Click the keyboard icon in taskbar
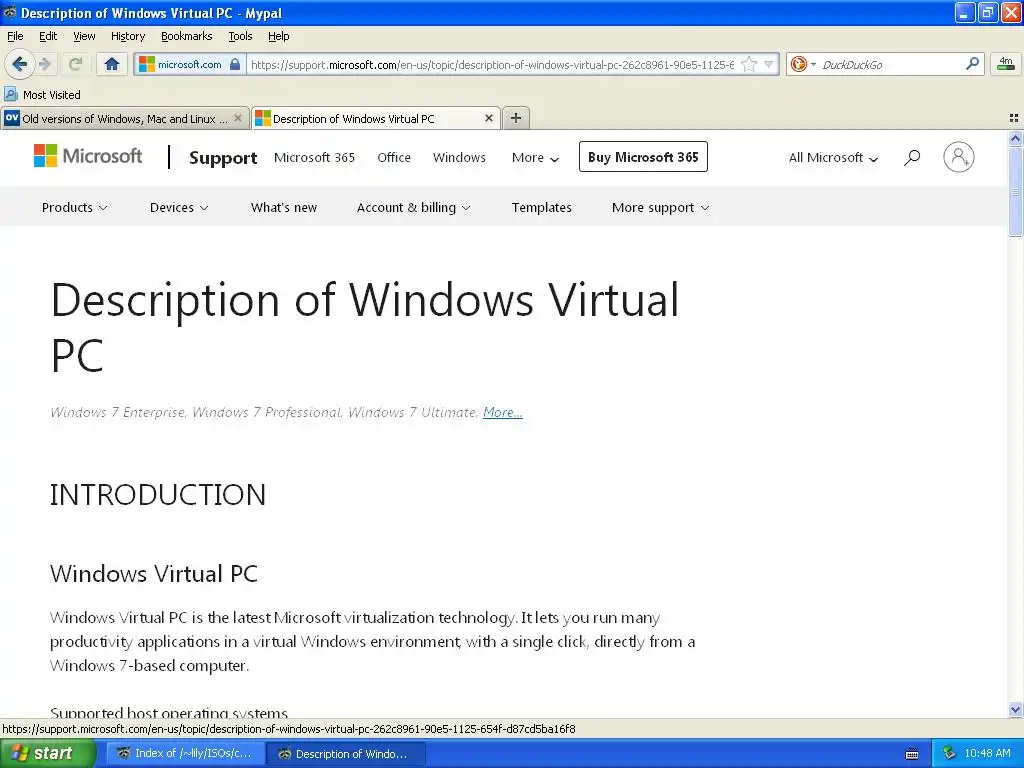 click(x=912, y=754)
